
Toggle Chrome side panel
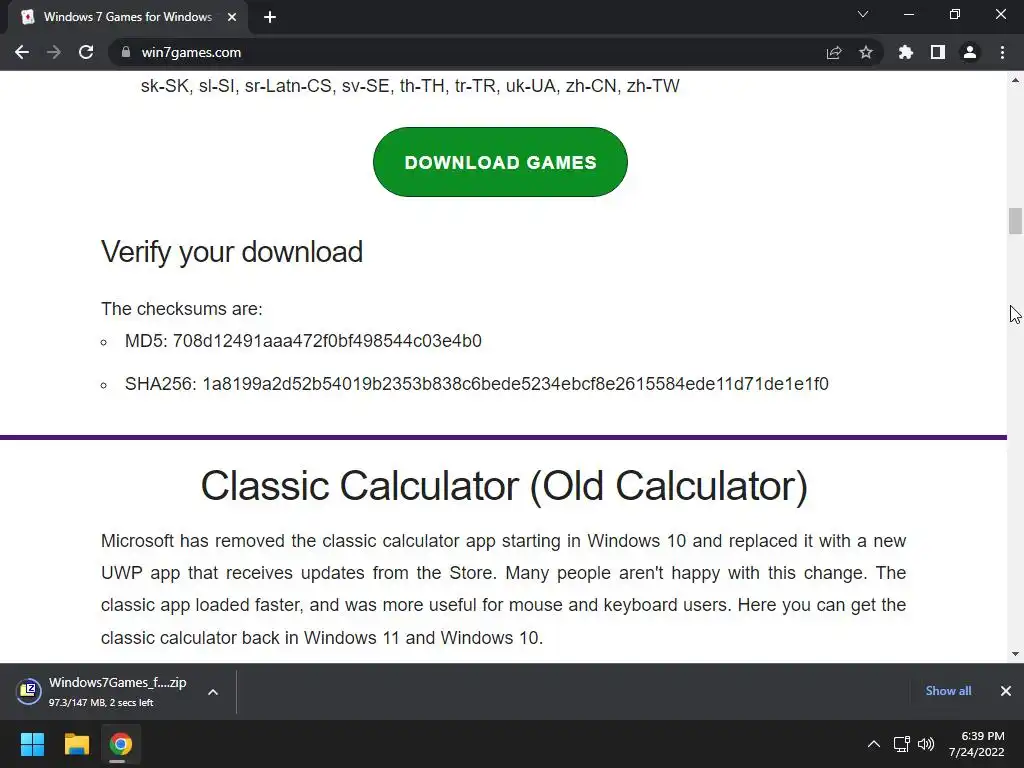coord(938,52)
